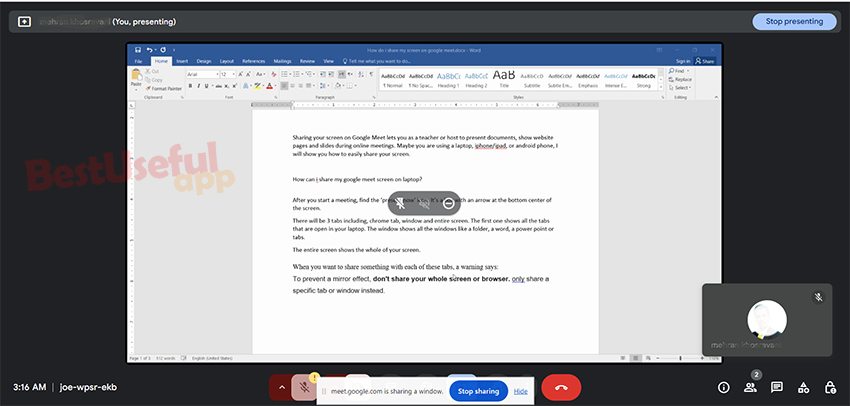
Task: Switch to the Layout ribbon tab
Action: pos(227,61)
